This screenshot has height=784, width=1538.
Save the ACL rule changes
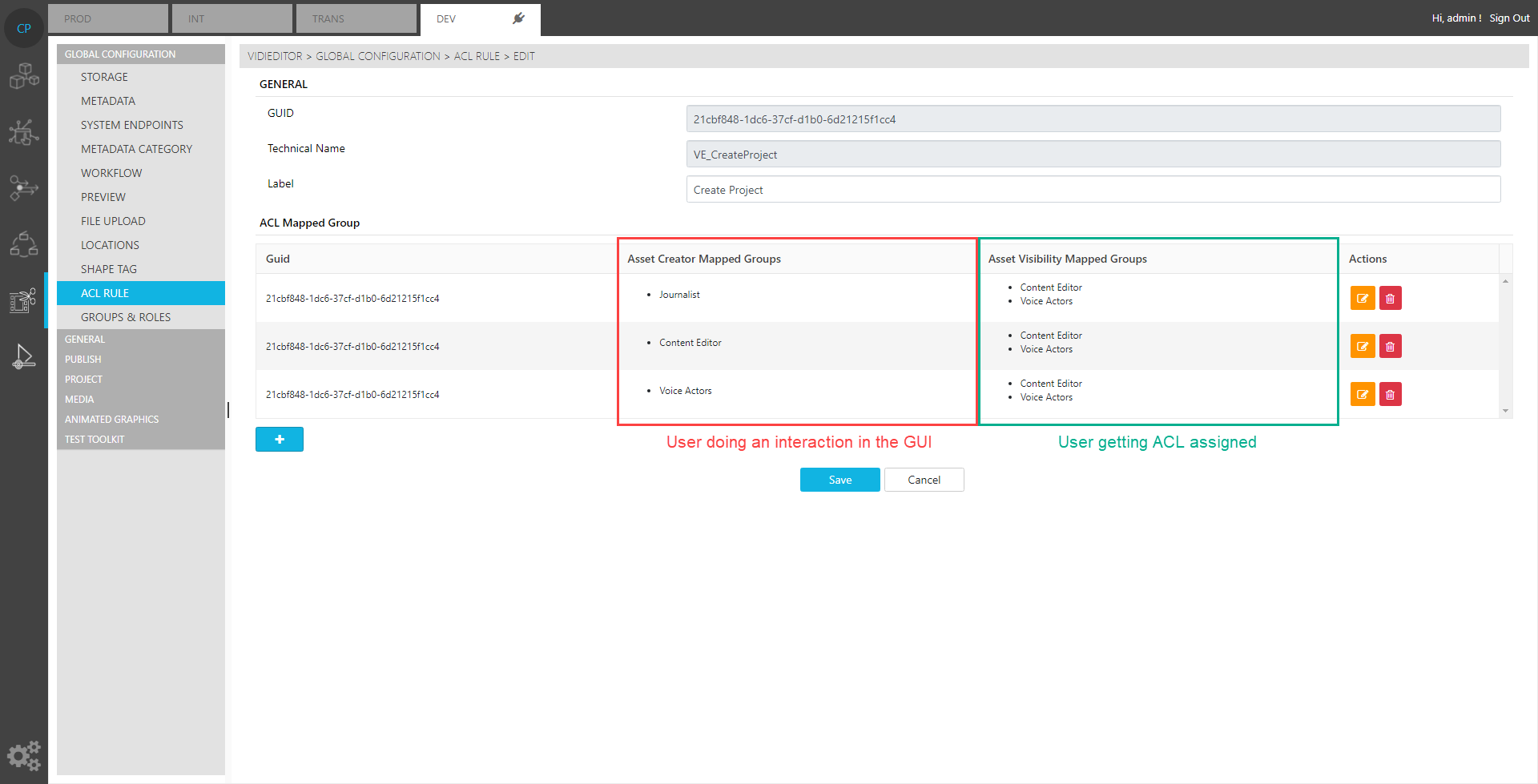tap(839, 480)
